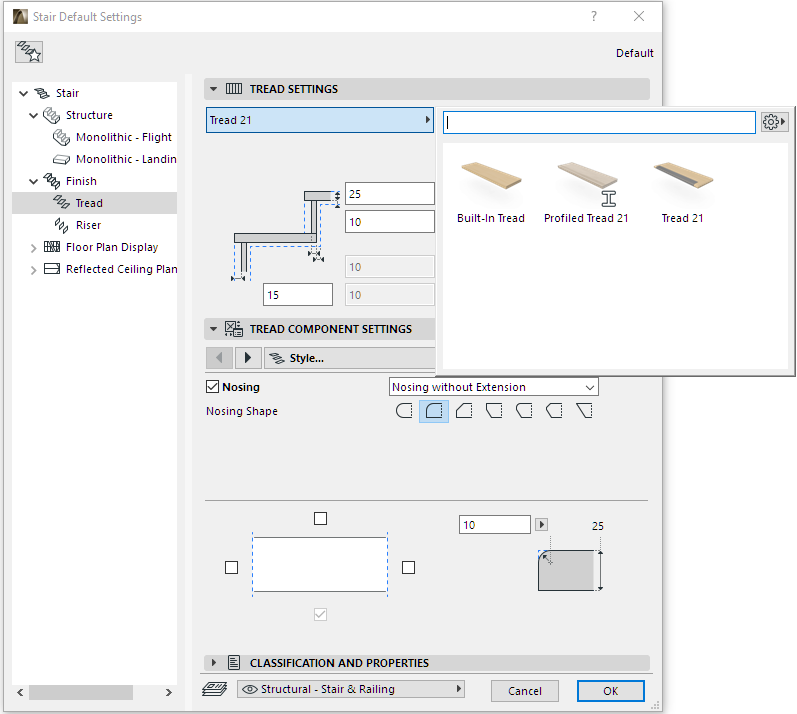Click the Classification and Properties panel icon
797x714 pixels.
pyautogui.click(x=234, y=663)
